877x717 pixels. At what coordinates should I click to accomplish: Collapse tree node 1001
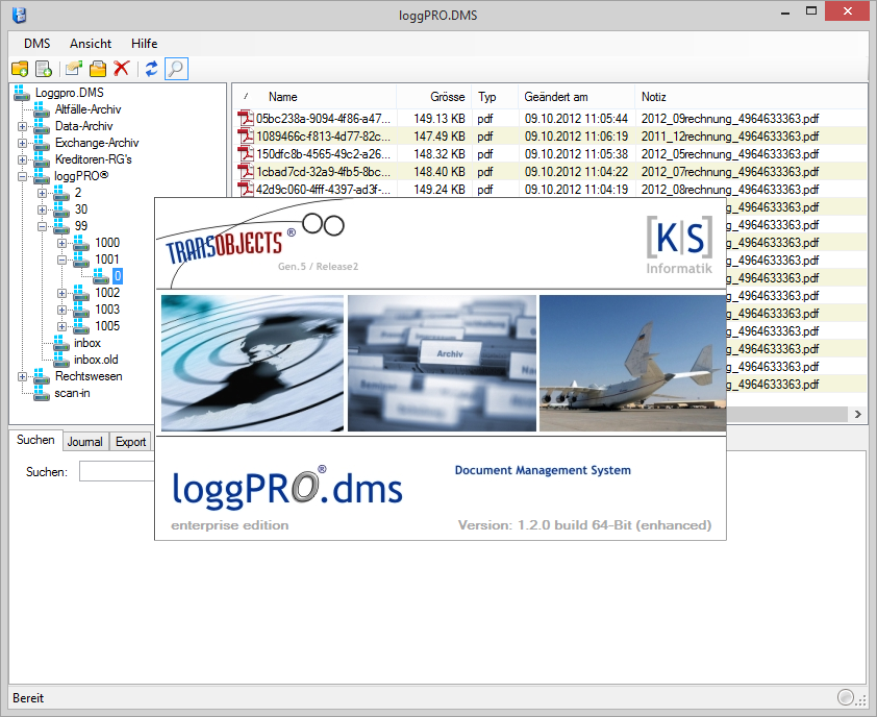click(x=62, y=260)
